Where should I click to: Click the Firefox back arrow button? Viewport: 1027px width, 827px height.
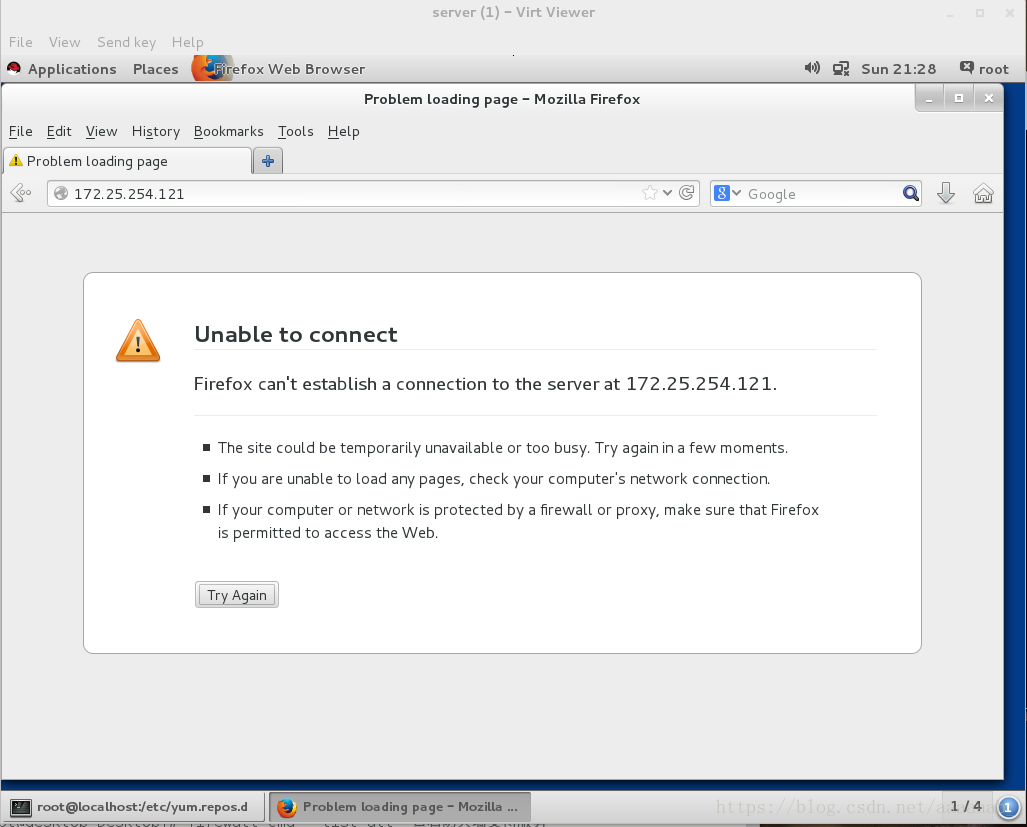[21, 193]
